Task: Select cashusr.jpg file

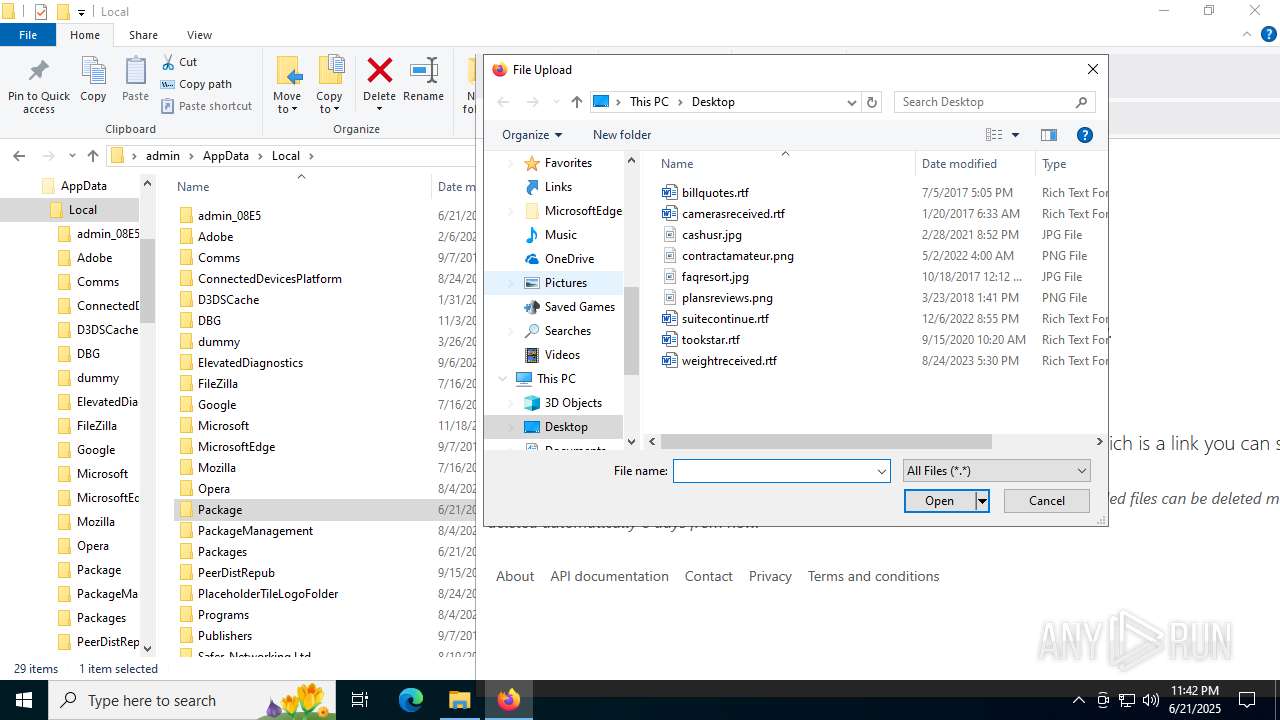Action: click(x=712, y=235)
